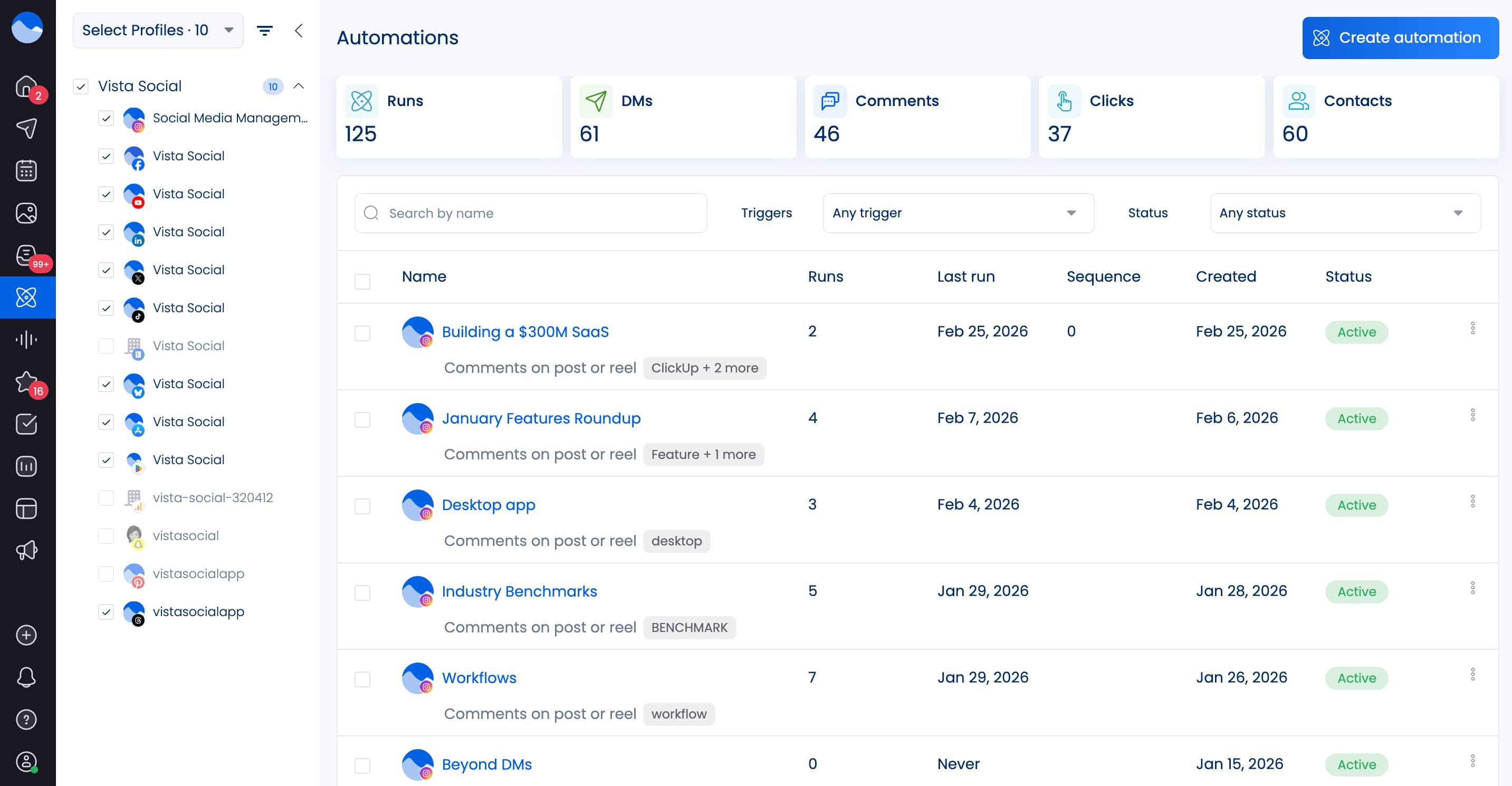Open Reviews with 16 notifications
This screenshot has height=786, width=1512.
click(27, 382)
